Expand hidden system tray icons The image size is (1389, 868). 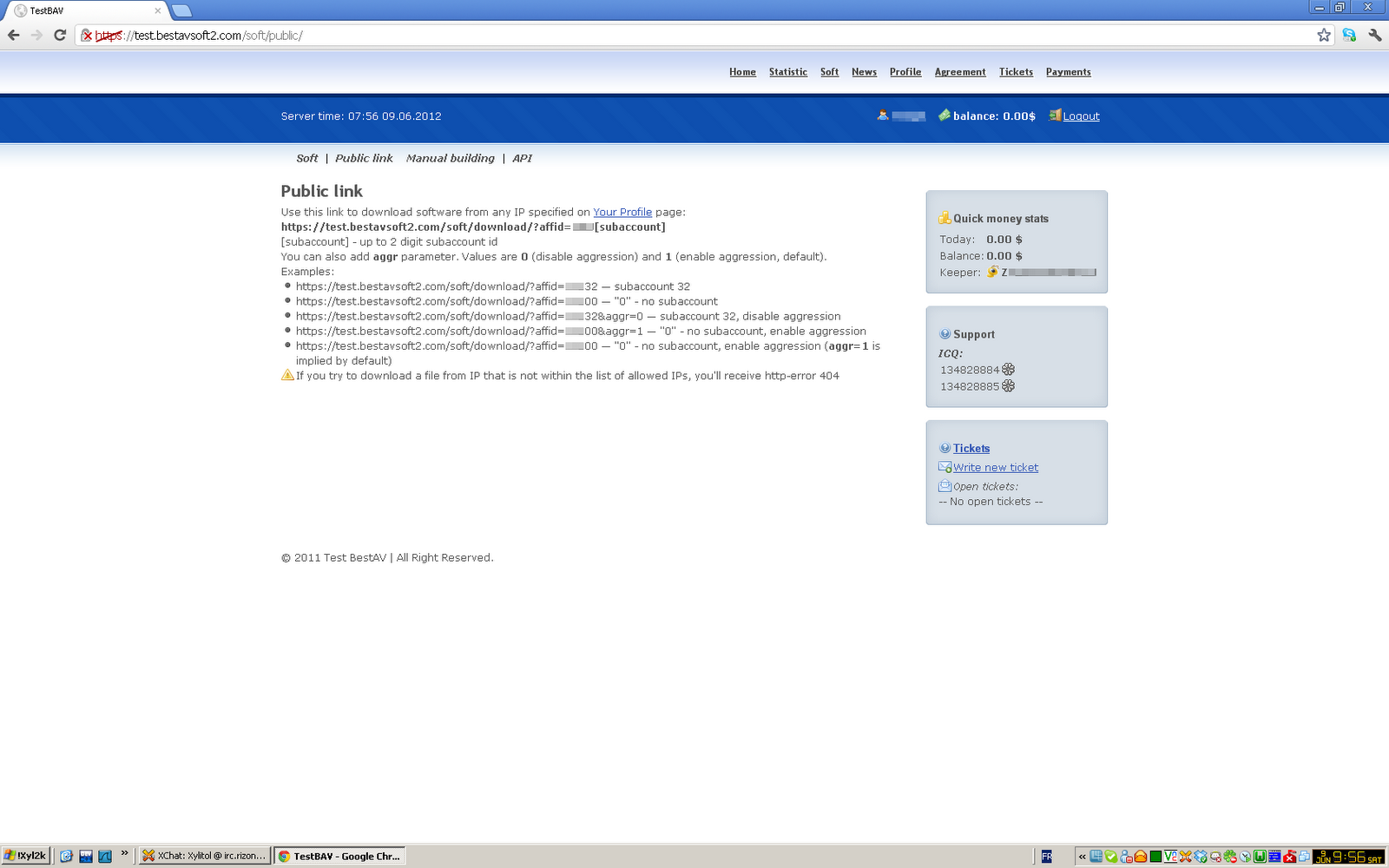(x=1082, y=857)
